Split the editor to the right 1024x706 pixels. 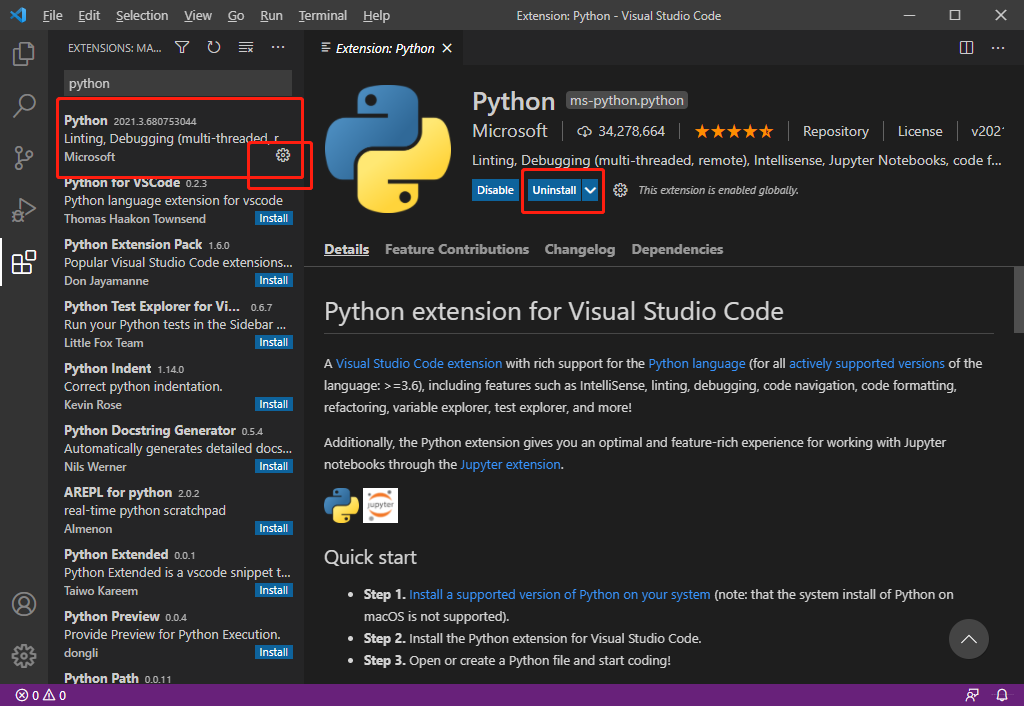point(965,46)
